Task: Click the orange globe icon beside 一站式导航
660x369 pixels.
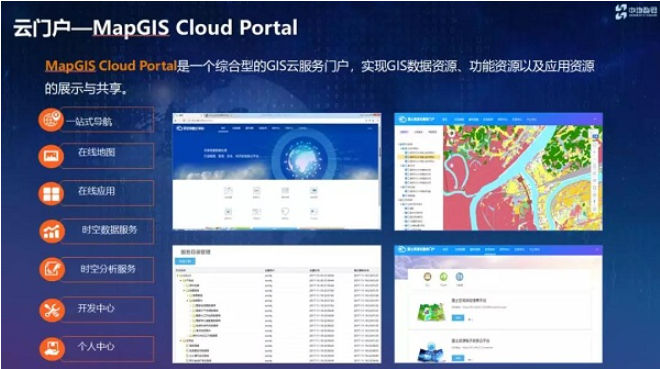Action: click(51, 119)
